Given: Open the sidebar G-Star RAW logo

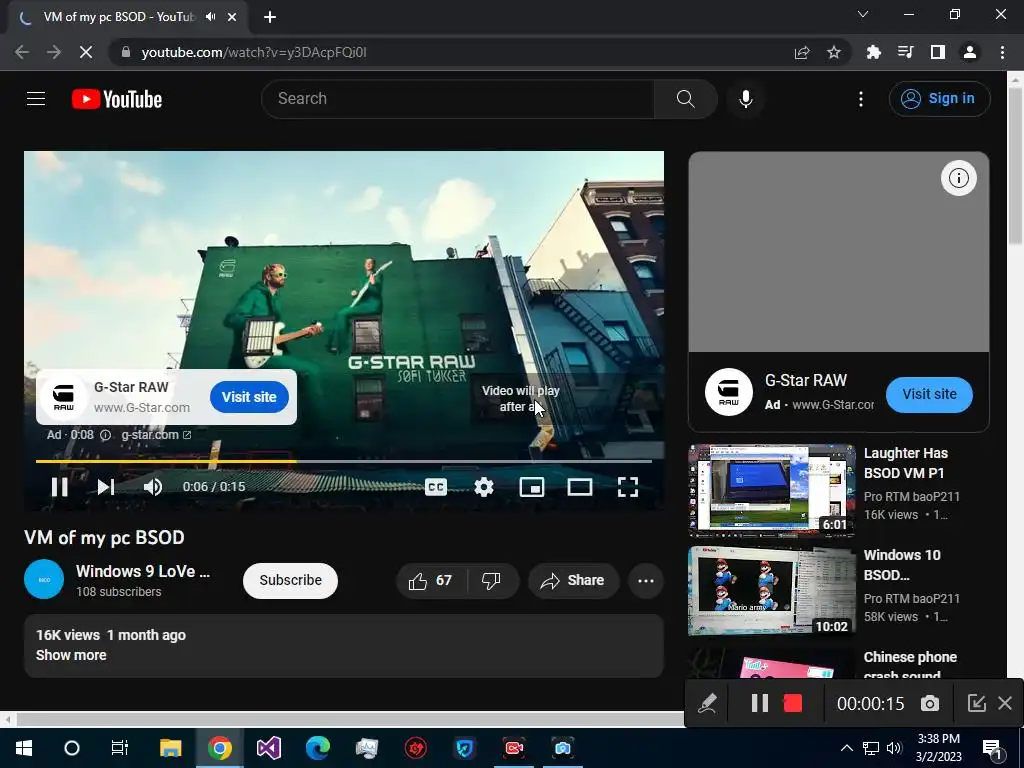Looking at the screenshot, I should [728, 392].
